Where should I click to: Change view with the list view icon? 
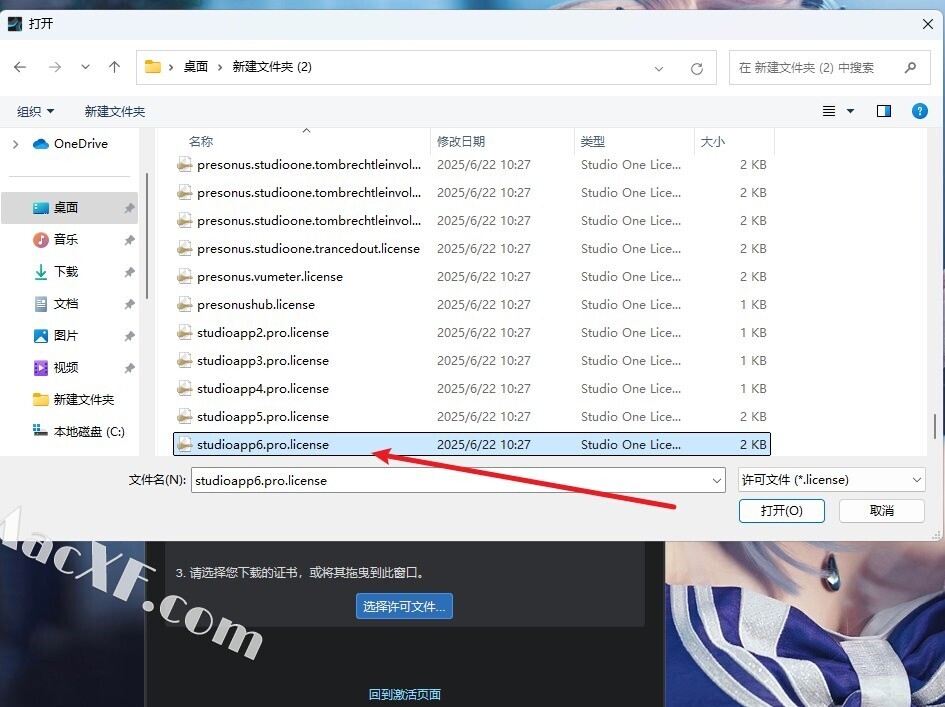(829, 111)
